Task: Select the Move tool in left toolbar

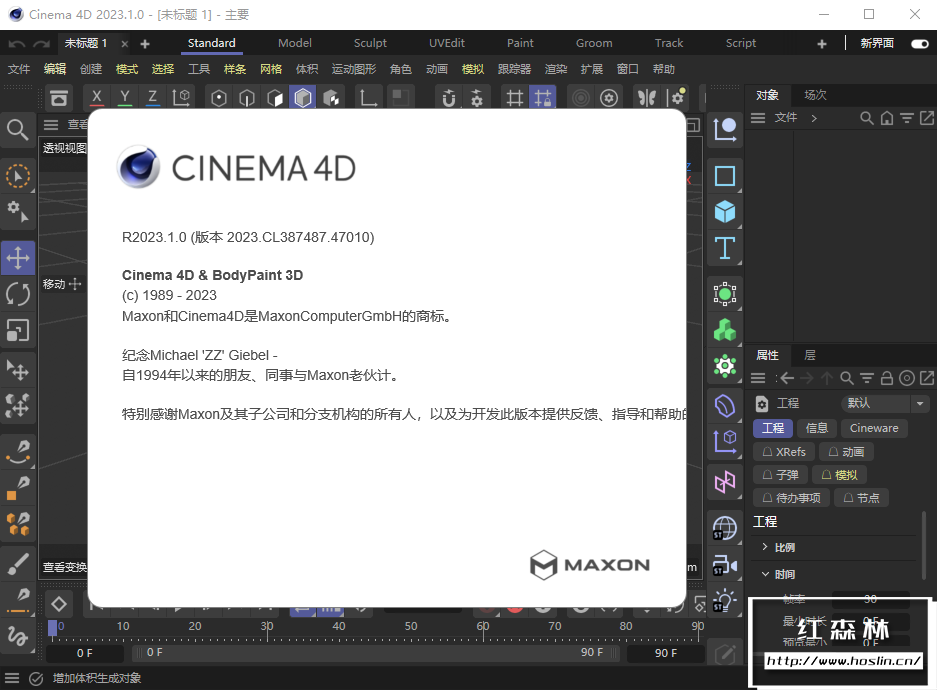Action: (18, 258)
